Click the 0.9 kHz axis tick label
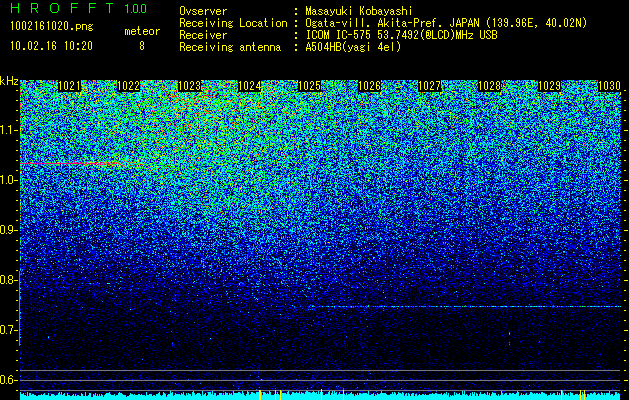Image resolution: width=629 pixels, height=400 pixels. tap(9, 230)
